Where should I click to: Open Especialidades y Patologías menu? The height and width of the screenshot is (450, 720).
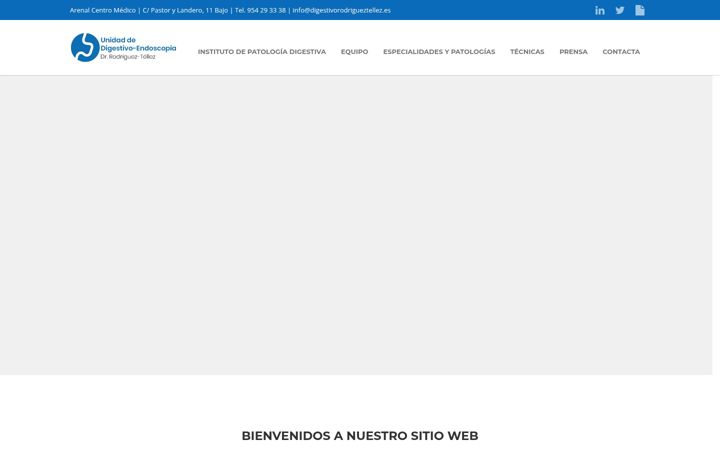point(439,52)
